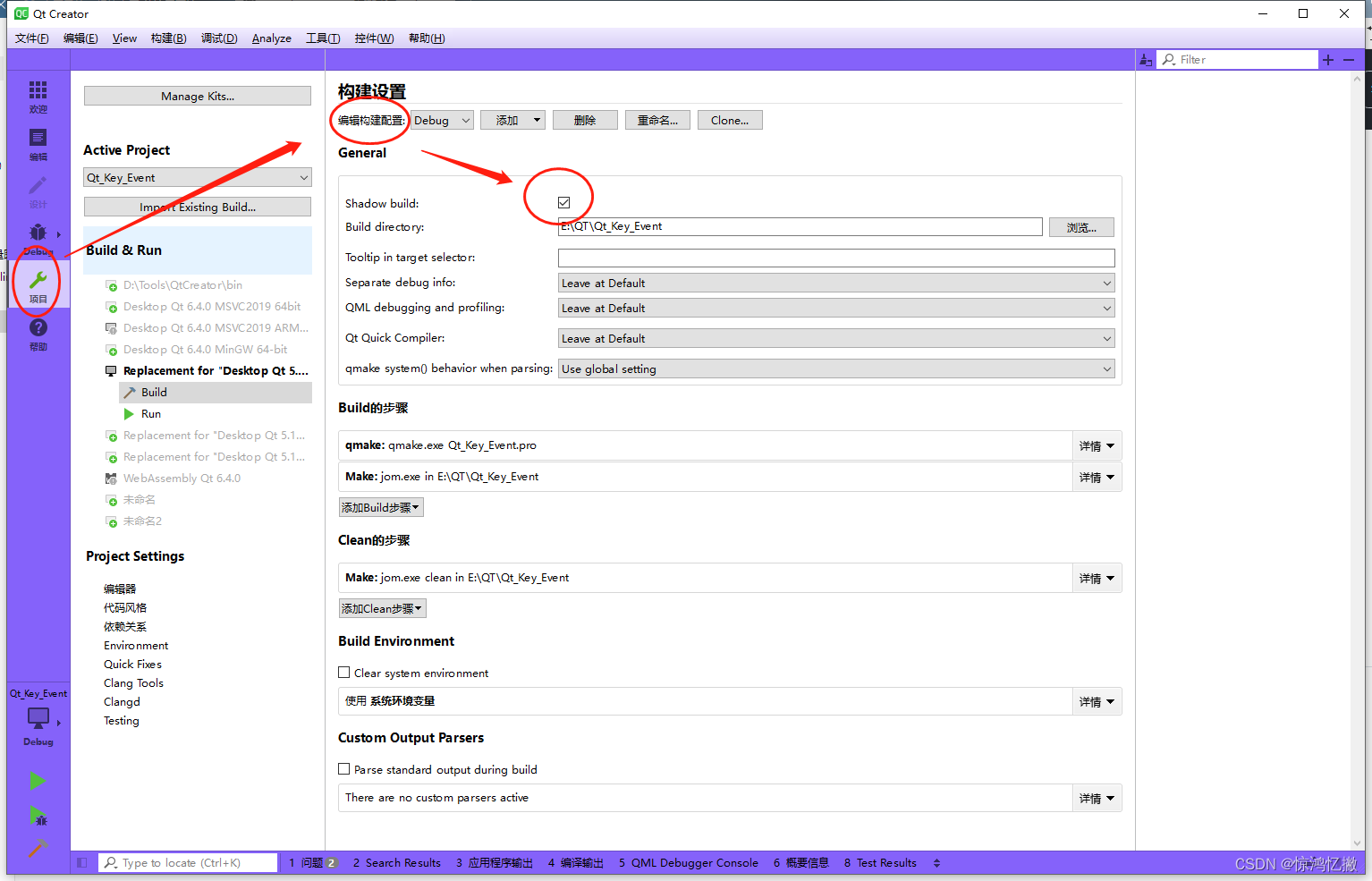Click kit icon for 未命名2
The height and width of the screenshot is (881, 1372).
tap(112, 522)
